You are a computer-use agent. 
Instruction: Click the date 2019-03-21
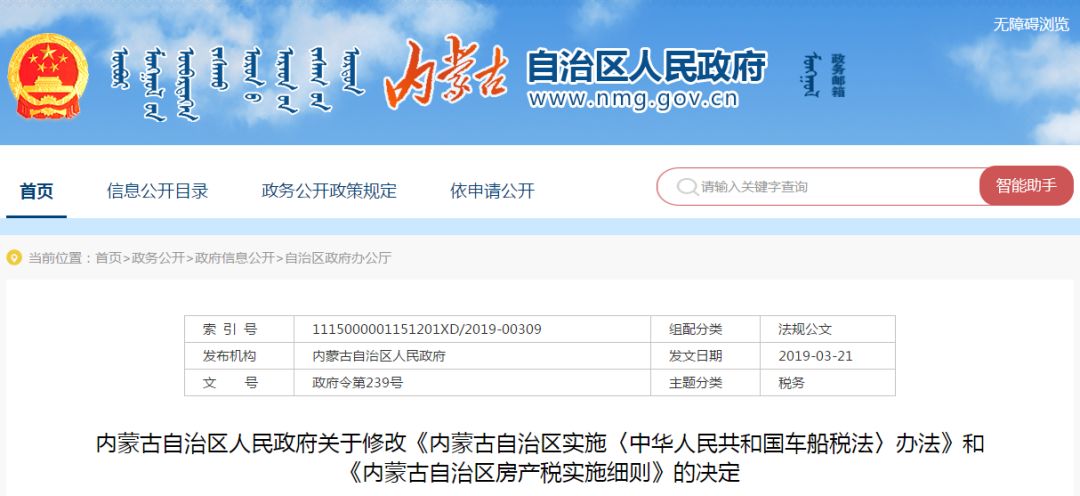[816, 356]
